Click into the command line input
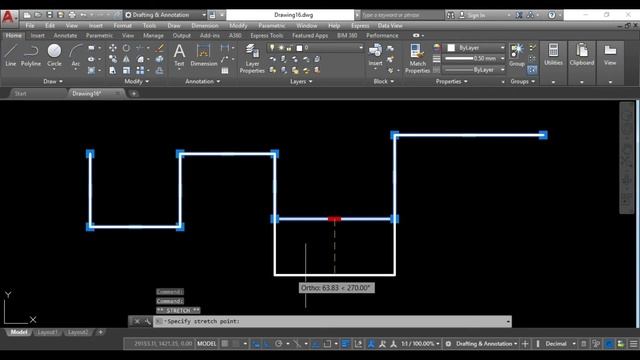The image size is (640, 360). coord(333,322)
